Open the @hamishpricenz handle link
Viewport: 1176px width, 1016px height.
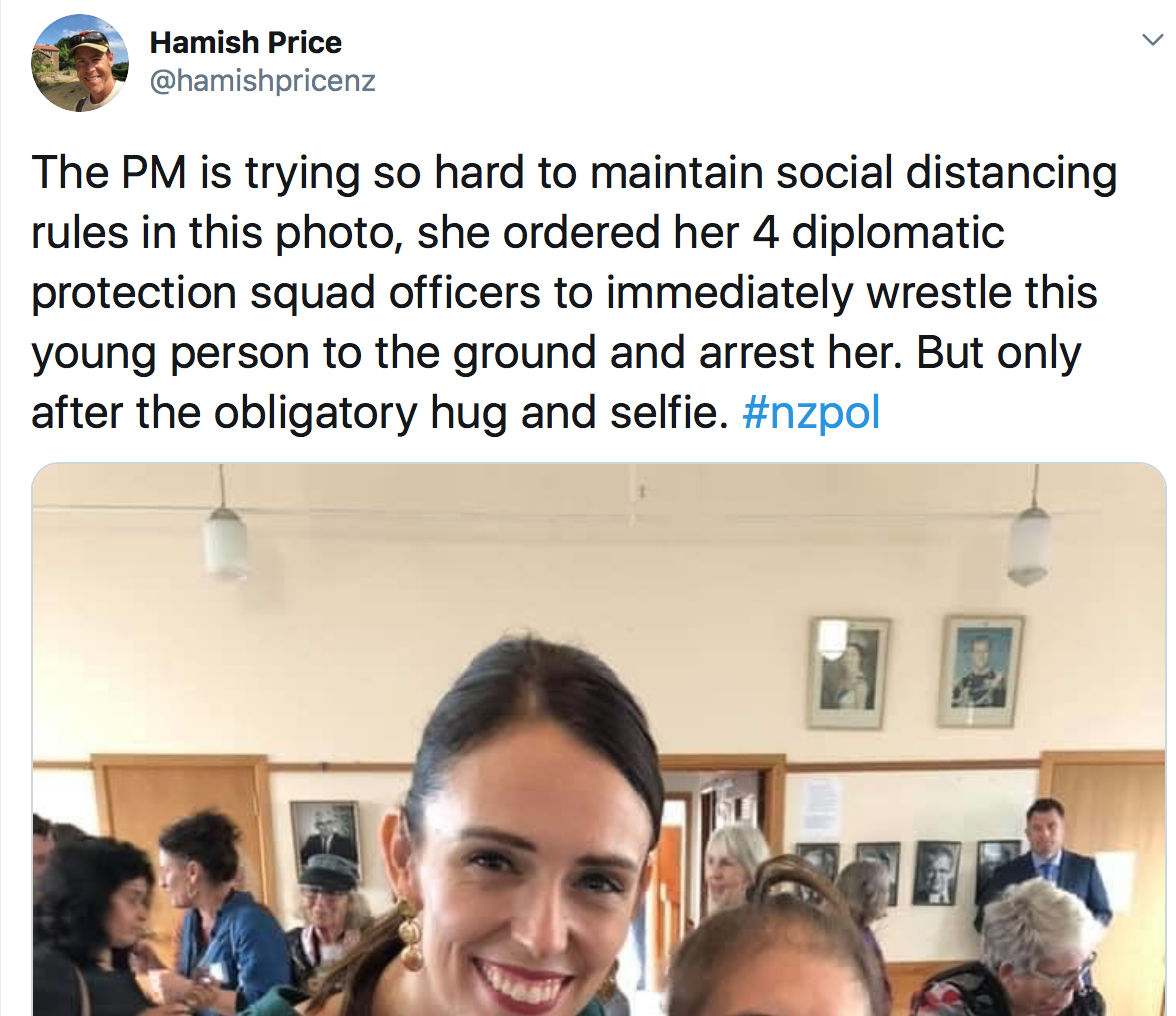coord(262,81)
